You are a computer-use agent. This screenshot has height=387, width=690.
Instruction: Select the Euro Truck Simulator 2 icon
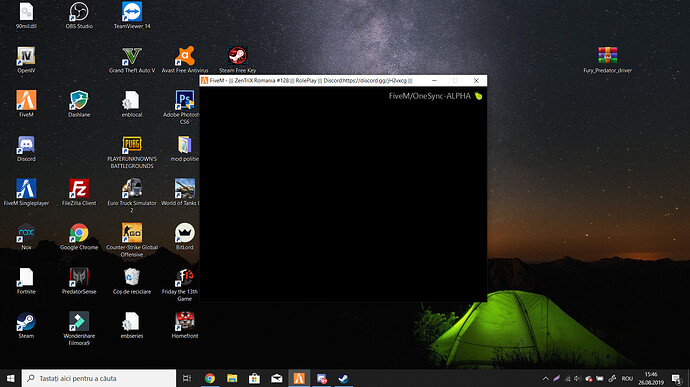(132, 195)
